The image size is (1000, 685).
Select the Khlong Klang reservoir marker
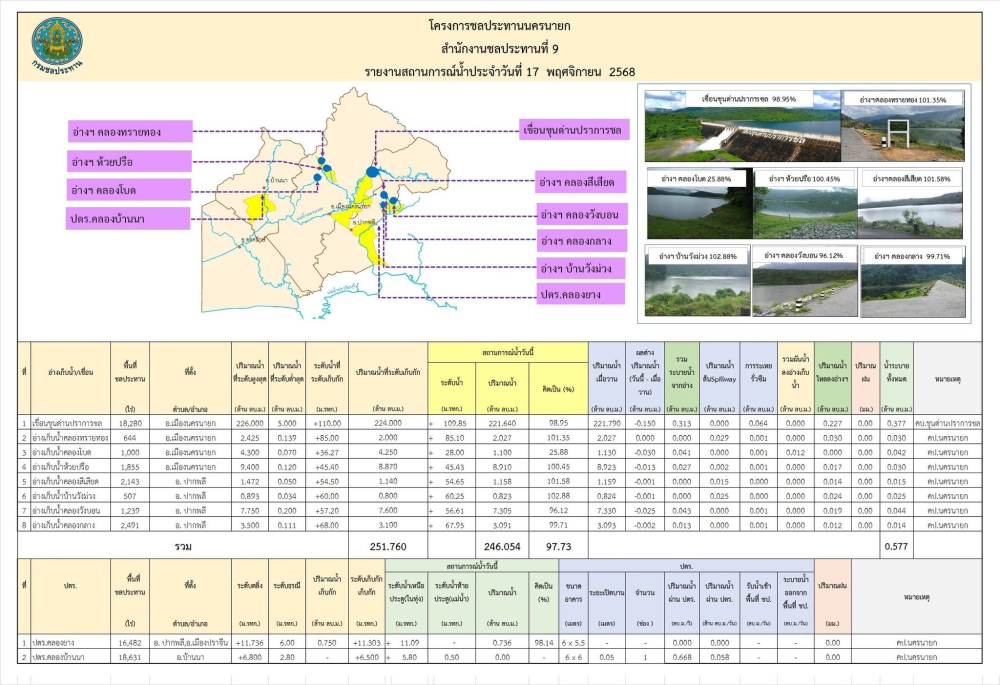click(384, 206)
